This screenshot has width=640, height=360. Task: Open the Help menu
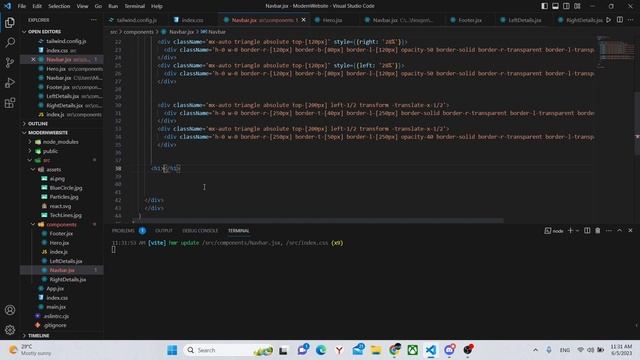(x=157, y=6)
